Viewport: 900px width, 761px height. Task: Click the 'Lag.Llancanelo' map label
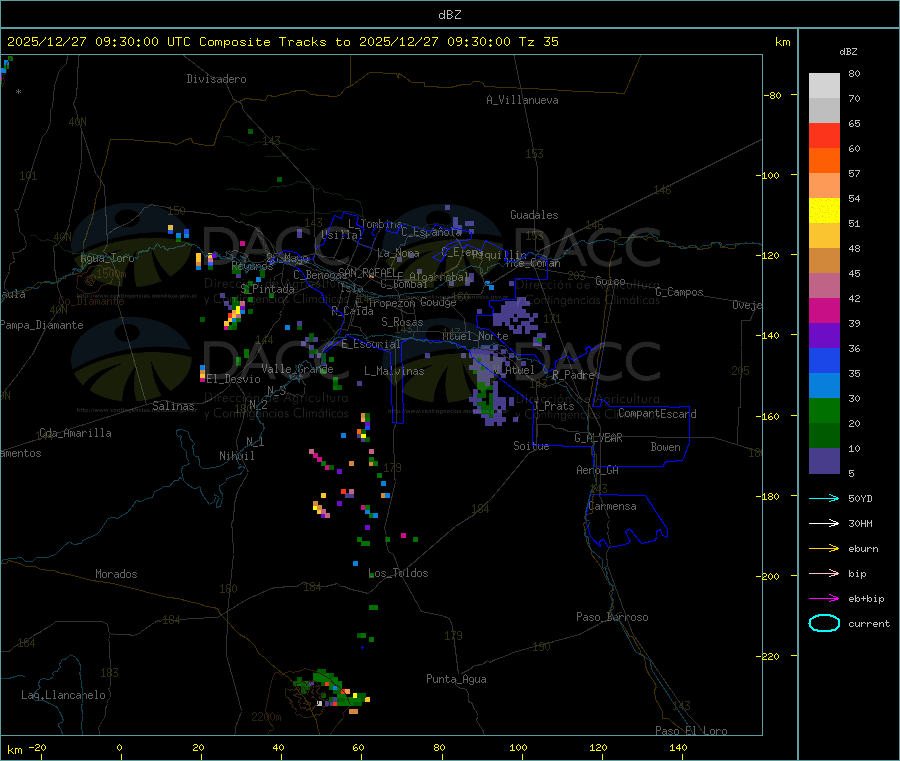[x=64, y=695]
